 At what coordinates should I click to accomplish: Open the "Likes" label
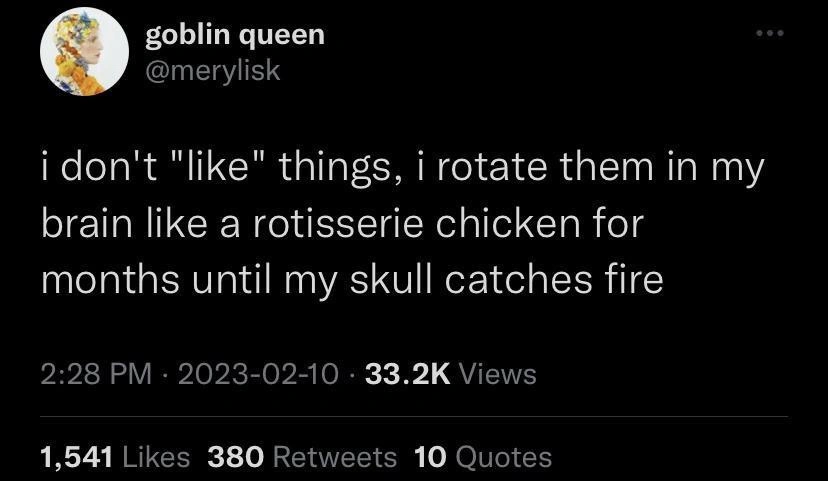[x=156, y=457]
